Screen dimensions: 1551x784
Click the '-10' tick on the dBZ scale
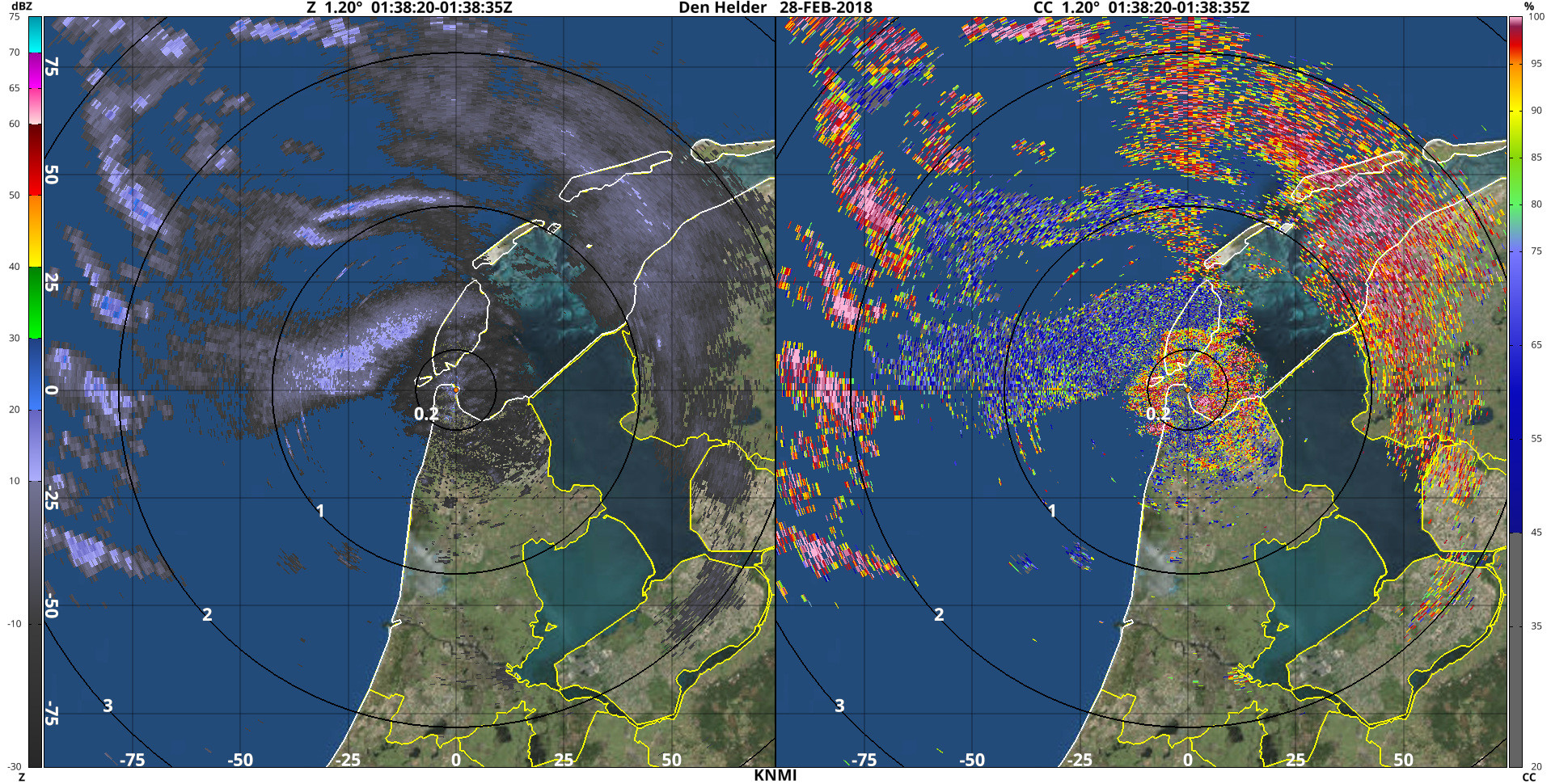pyautogui.click(x=15, y=624)
